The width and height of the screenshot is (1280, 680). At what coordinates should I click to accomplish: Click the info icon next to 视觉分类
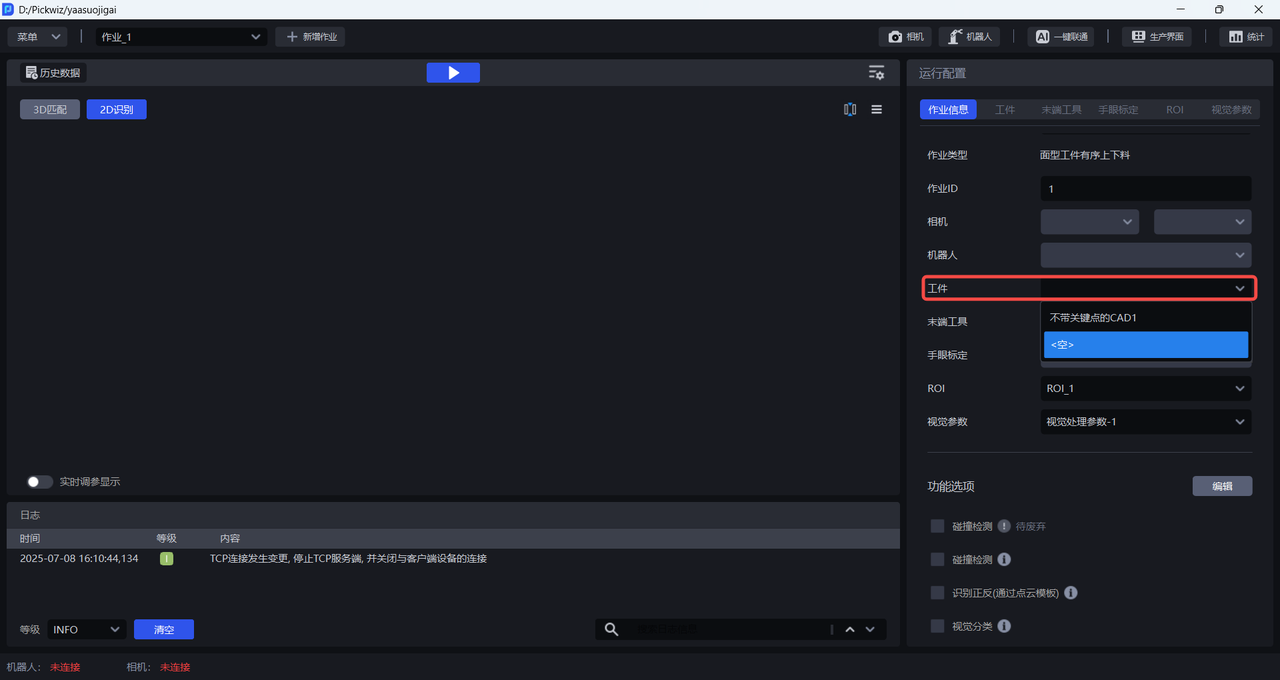pyautogui.click(x=1004, y=626)
